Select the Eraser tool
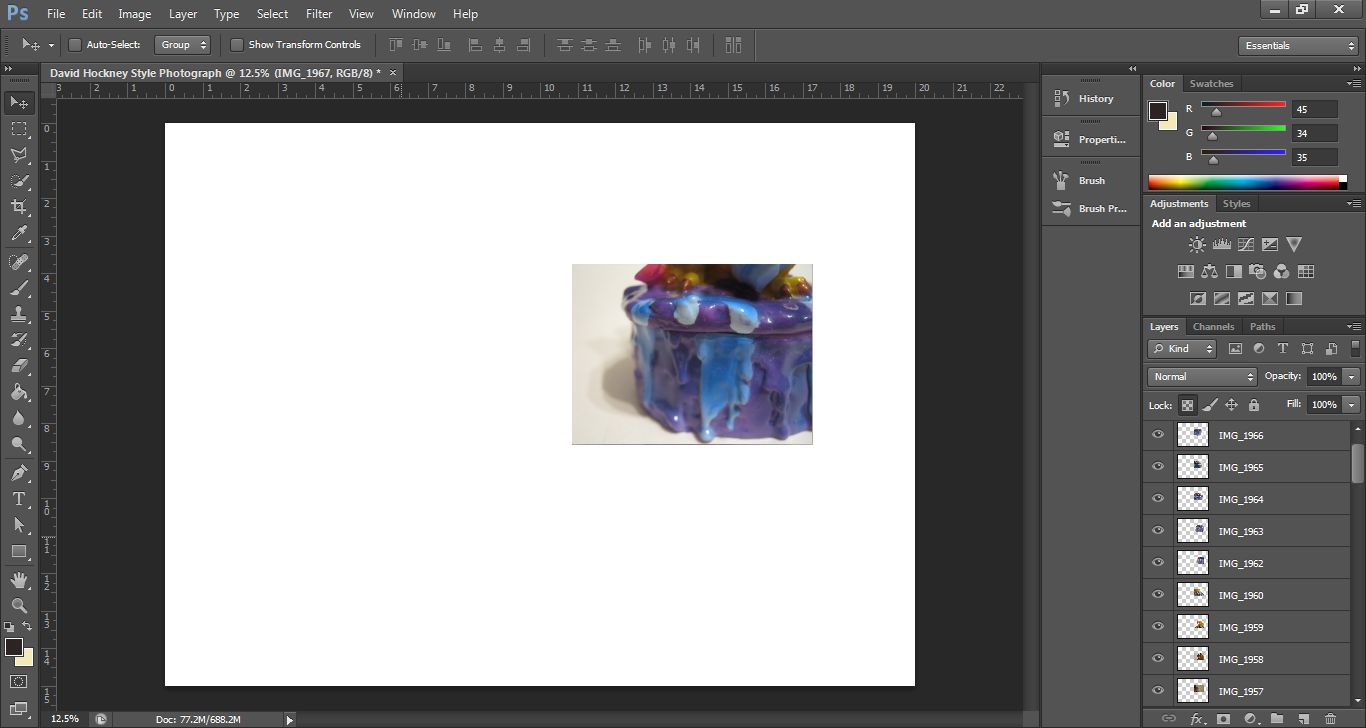1366x728 pixels. tap(19, 366)
